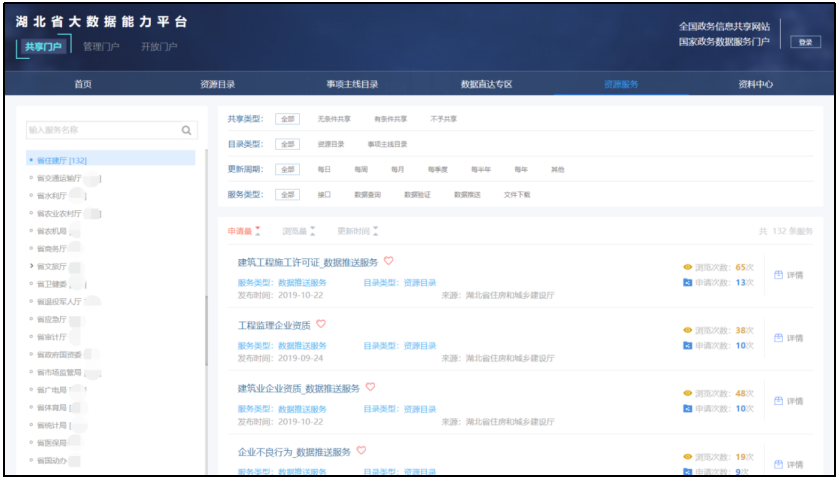
Task: Click heart icon beside 工程监理企业资质
Action: click(321, 324)
